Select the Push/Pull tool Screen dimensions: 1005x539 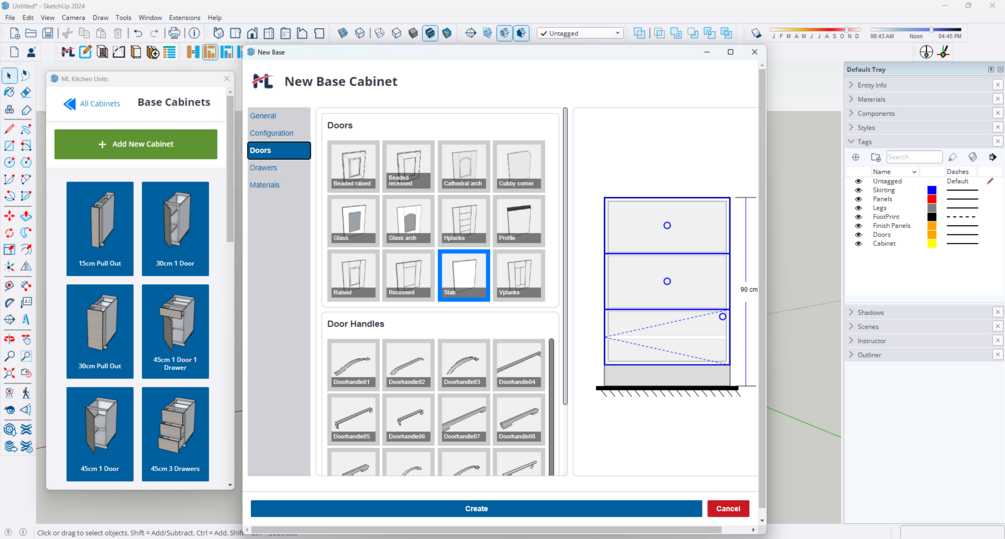[x=26, y=216]
